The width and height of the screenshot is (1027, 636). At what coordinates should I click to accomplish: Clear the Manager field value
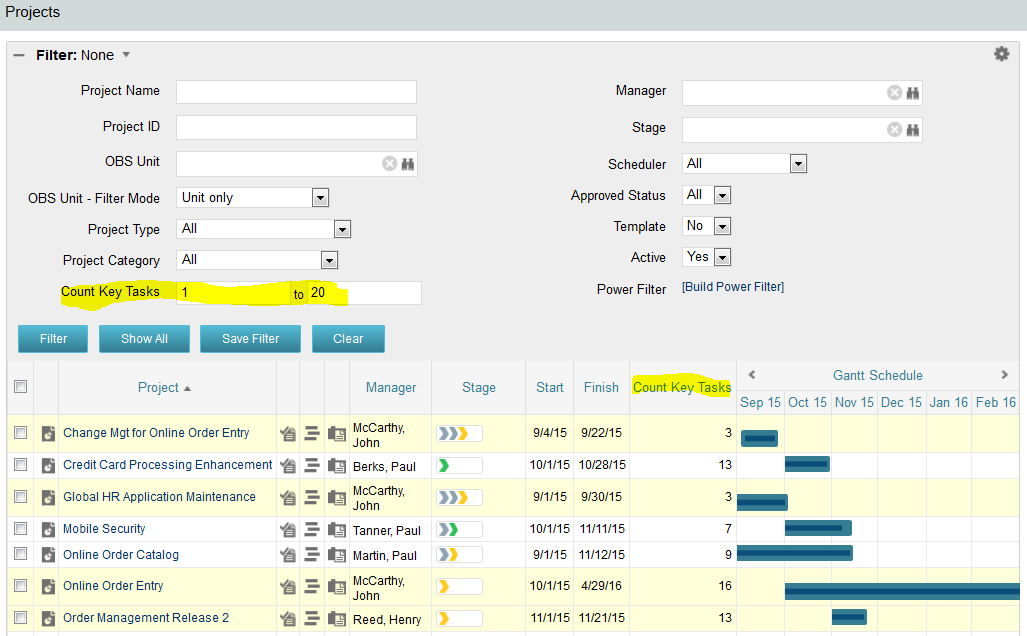(x=894, y=93)
